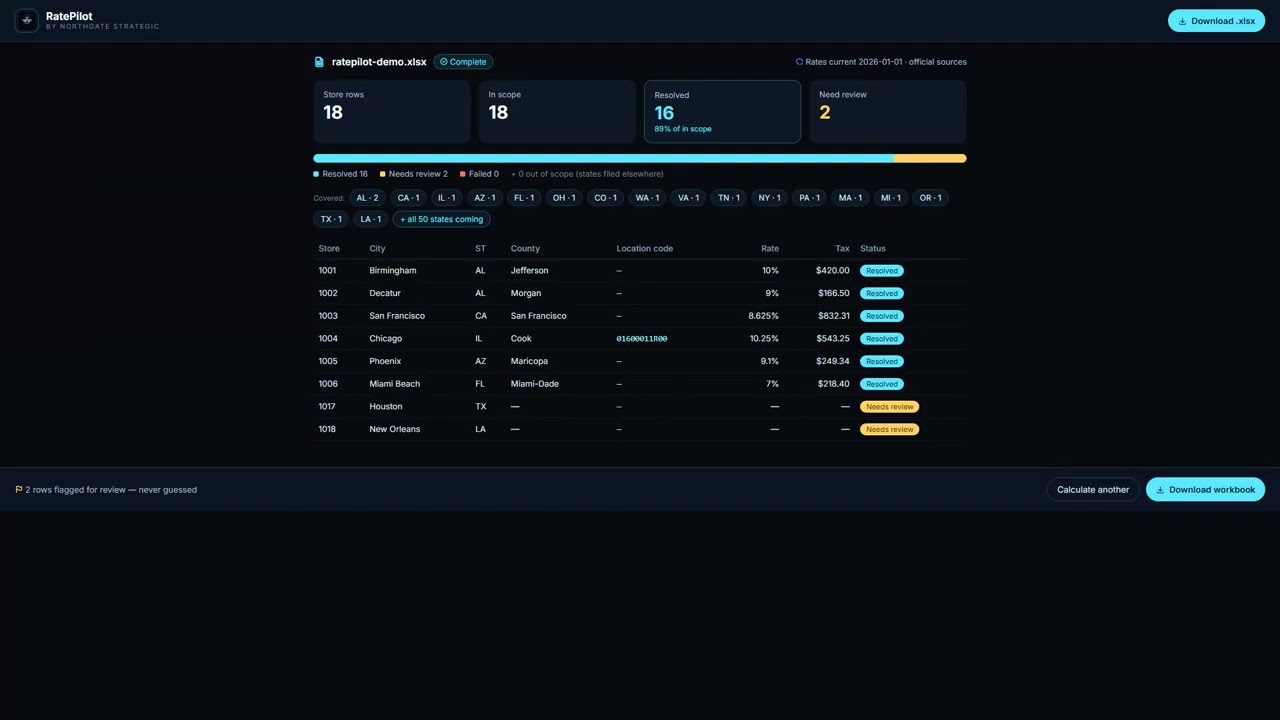The image size is (1280, 720).
Task: Click the OH · 1 state chip
Action: (x=564, y=198)
